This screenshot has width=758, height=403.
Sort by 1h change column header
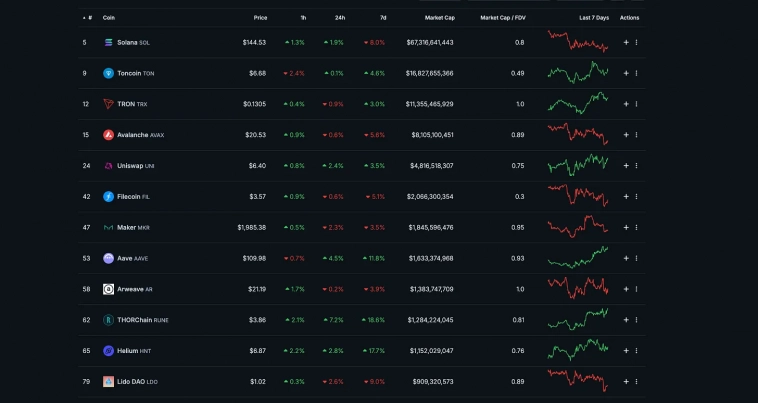tap(303, 18)
